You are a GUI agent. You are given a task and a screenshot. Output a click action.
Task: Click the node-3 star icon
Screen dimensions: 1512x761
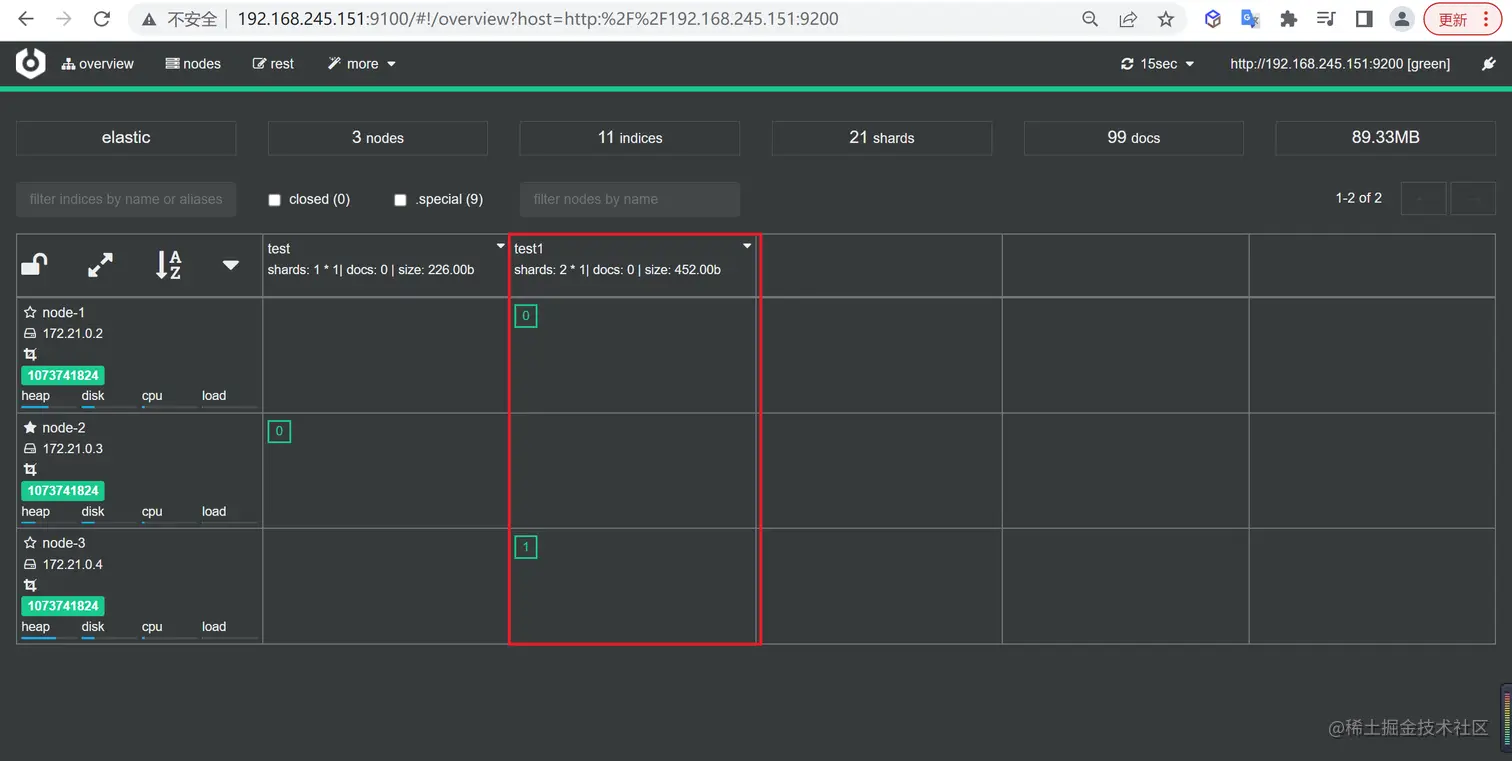30,543
